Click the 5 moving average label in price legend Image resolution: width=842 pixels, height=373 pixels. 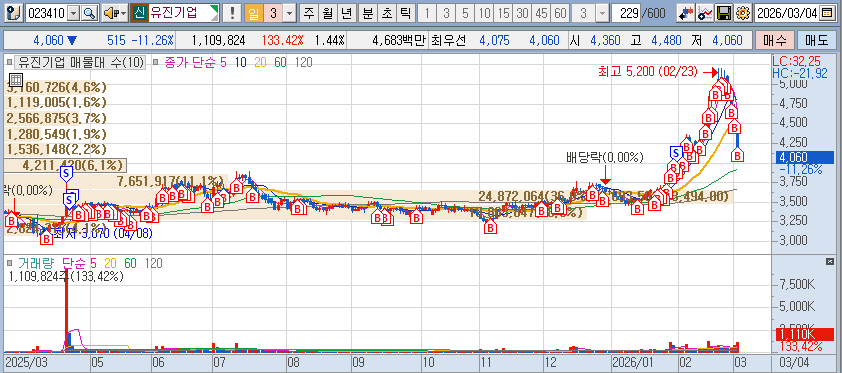pyautogui.click(x=223, y=63)
